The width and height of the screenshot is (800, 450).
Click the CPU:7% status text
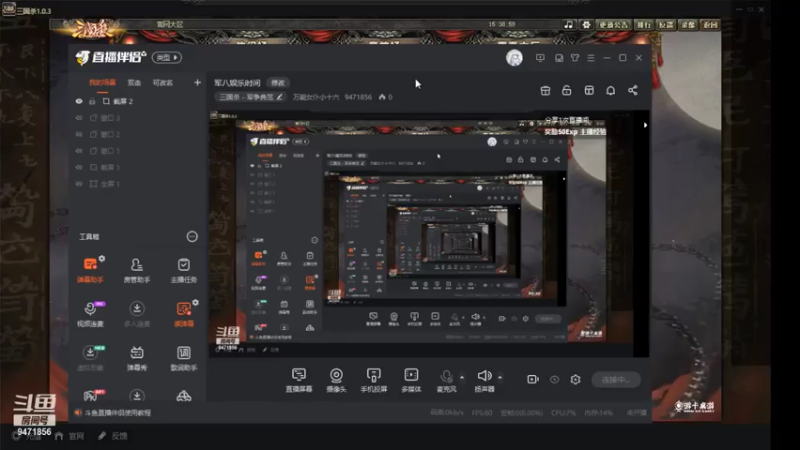point(564,413)
